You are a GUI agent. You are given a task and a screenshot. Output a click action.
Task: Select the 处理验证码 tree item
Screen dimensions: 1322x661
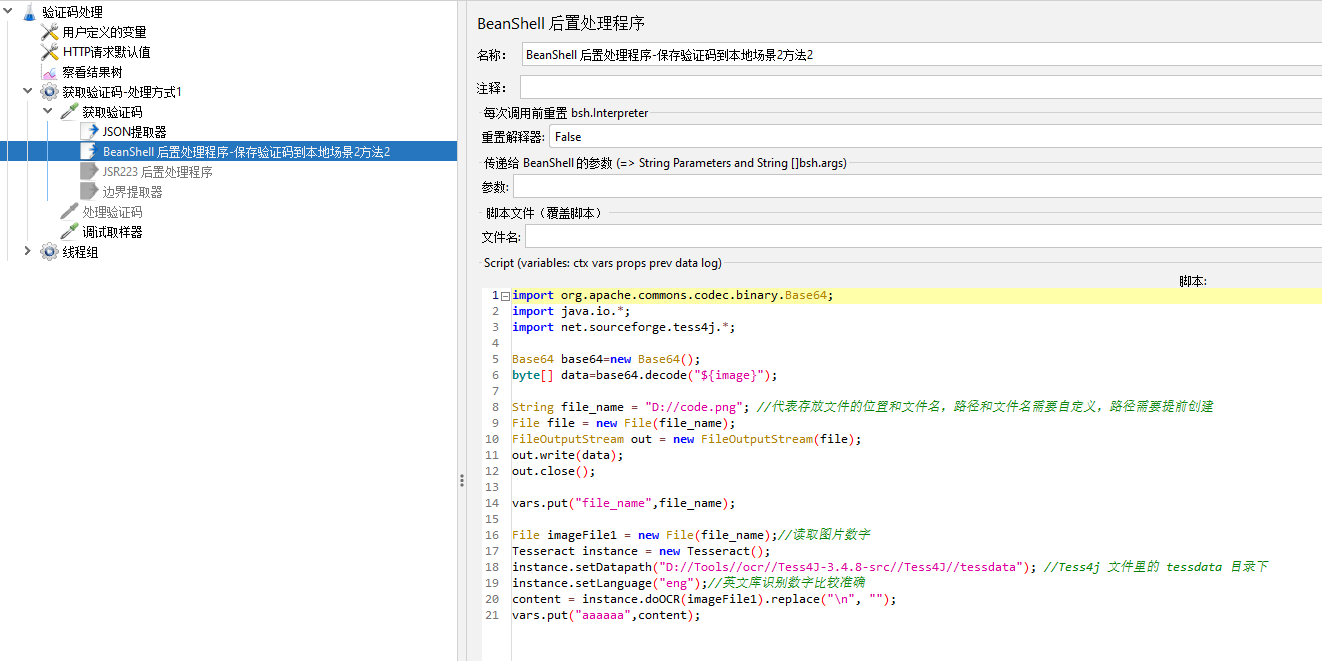click(112, 212)
